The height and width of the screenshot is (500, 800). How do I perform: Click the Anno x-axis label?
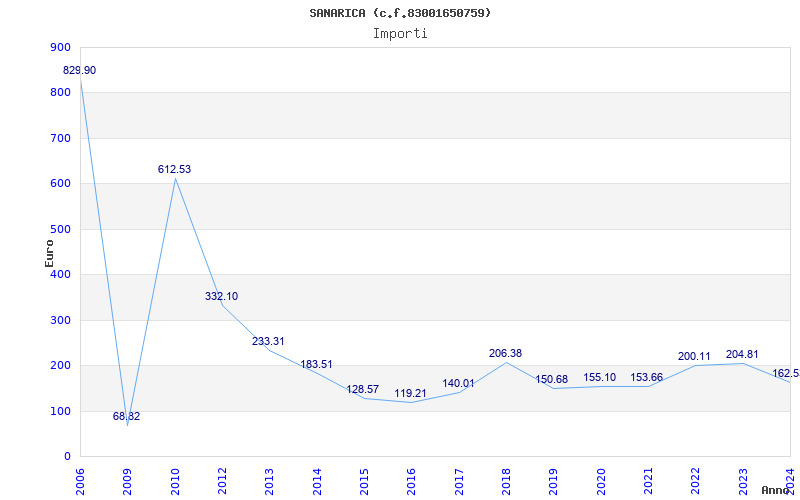click(x=776, y=490)
